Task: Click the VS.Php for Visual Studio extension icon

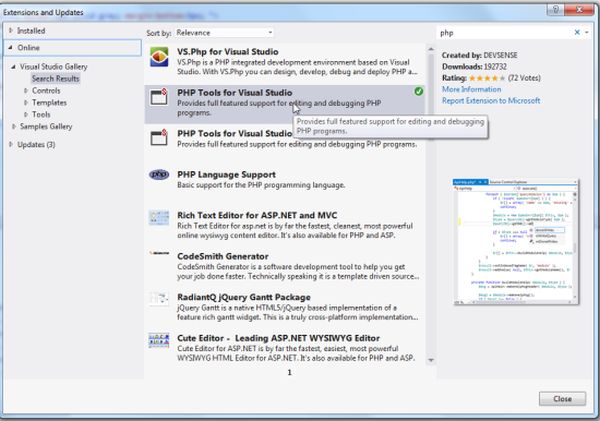Action: [x=159, y=57]
